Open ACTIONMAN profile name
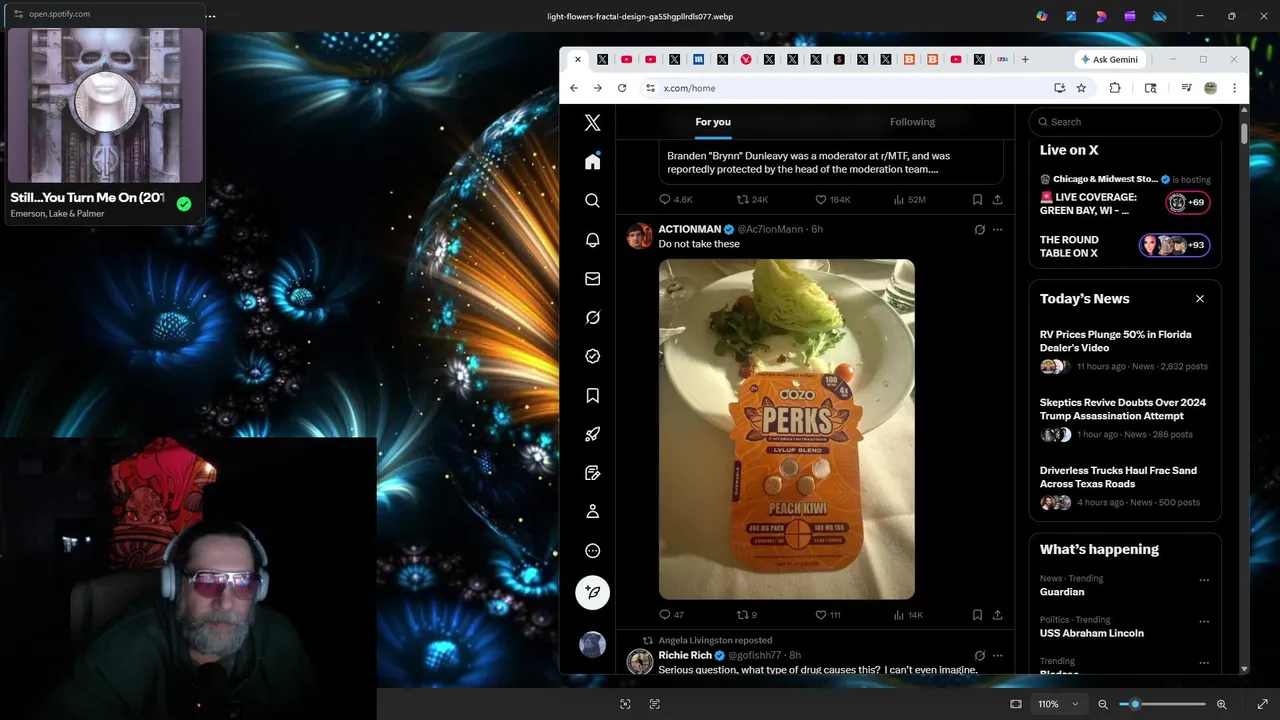This screenshot has height=720, width=1280. [690, 229]
